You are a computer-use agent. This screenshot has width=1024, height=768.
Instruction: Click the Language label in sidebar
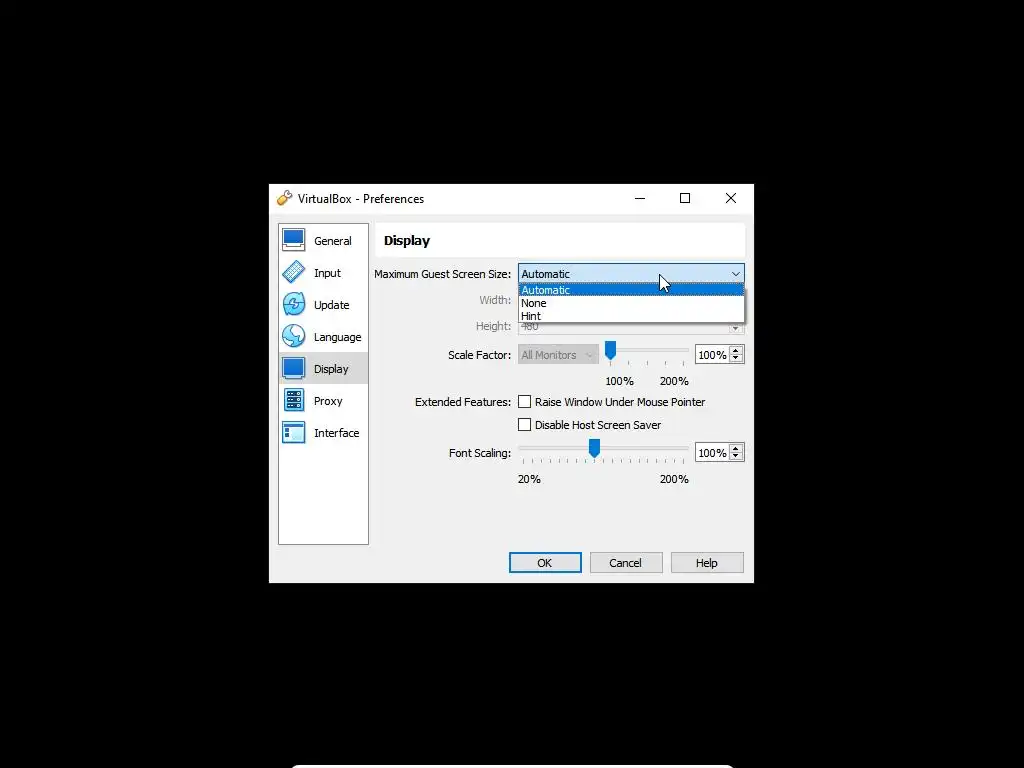(x=337, y=337)
